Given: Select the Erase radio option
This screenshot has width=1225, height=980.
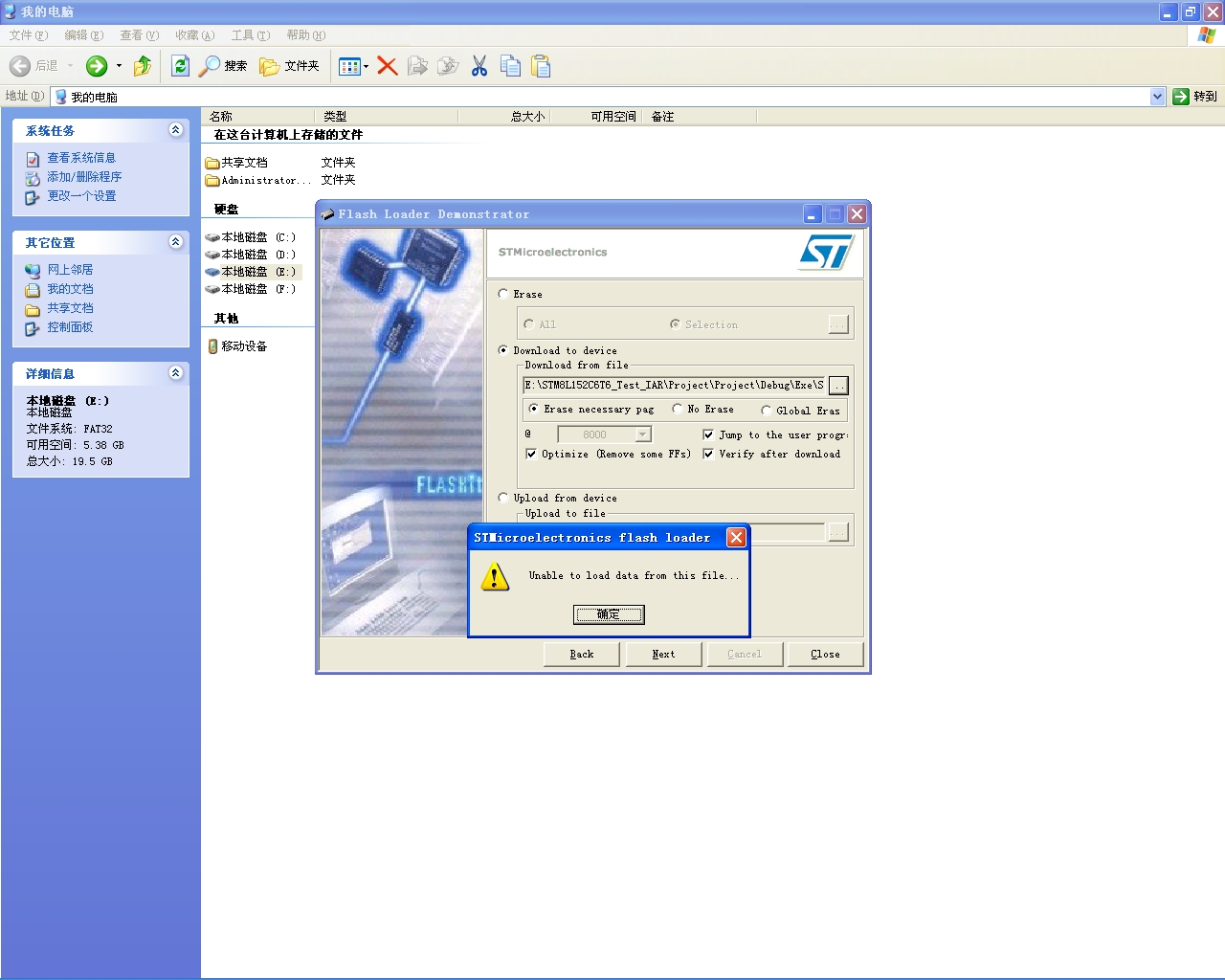Looking at the screenshot, I should [503, 294].
